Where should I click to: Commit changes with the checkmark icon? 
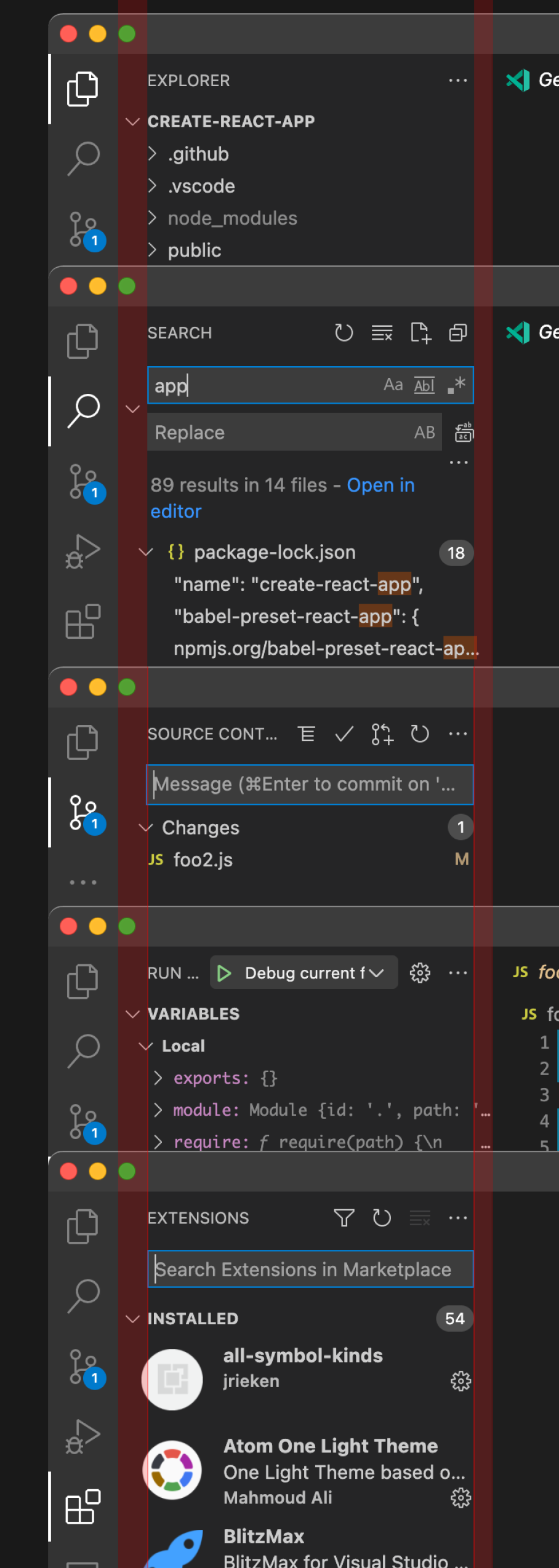click(344, 734)
